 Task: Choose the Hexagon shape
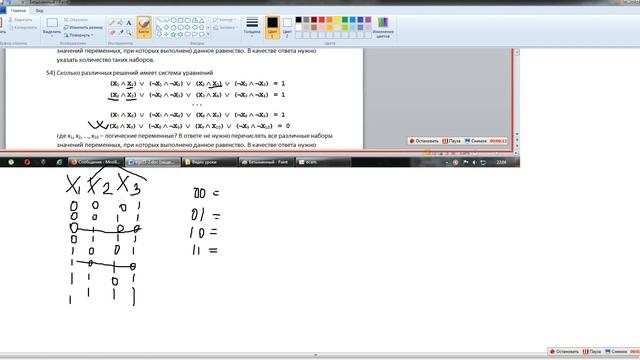180,27
